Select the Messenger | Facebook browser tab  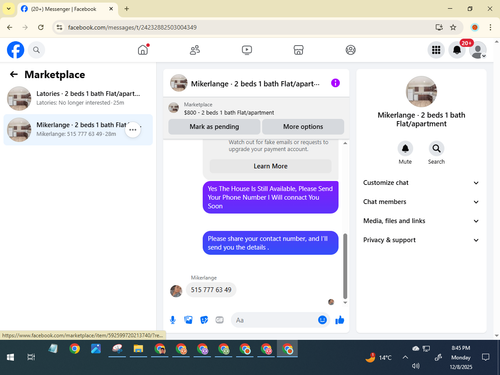tap(67, 9)
